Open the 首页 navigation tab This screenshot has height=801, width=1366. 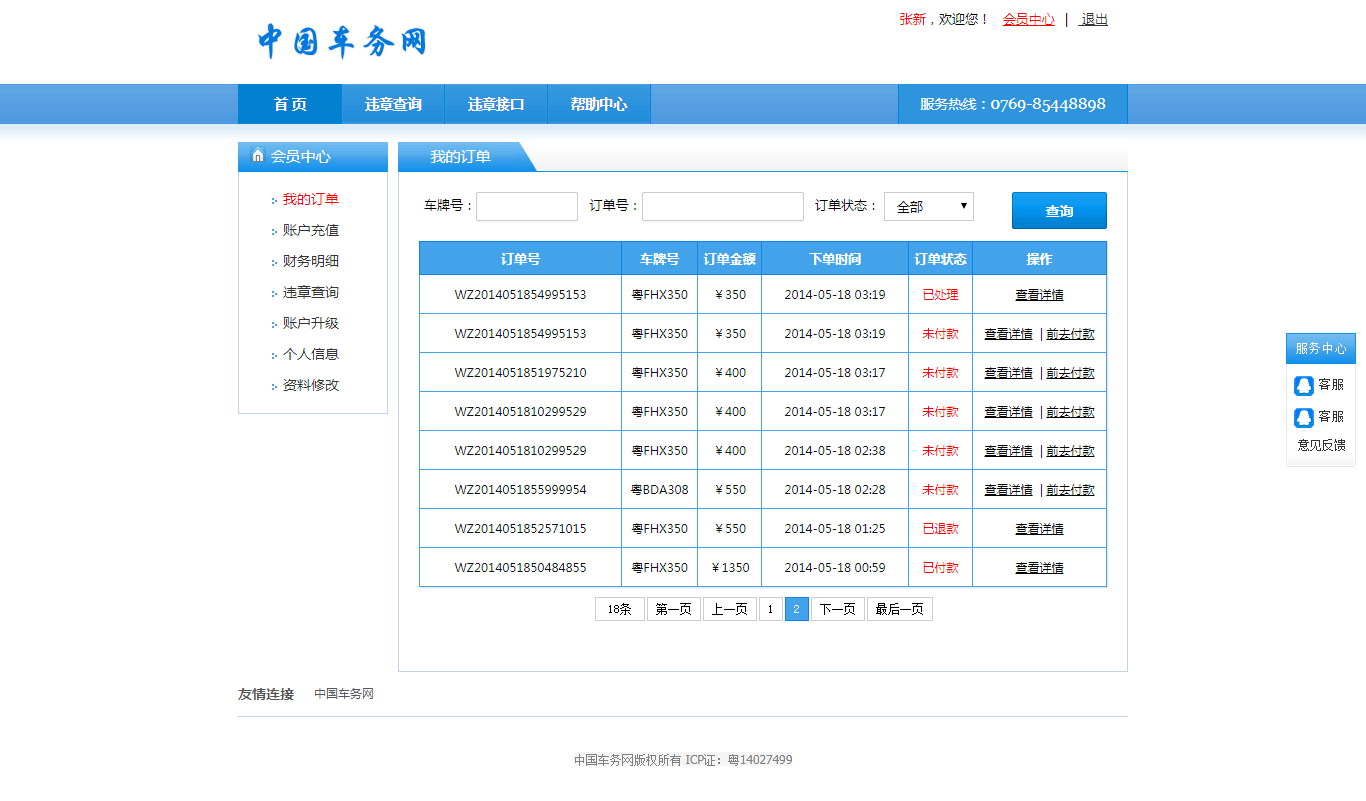(x=290, y=104)
